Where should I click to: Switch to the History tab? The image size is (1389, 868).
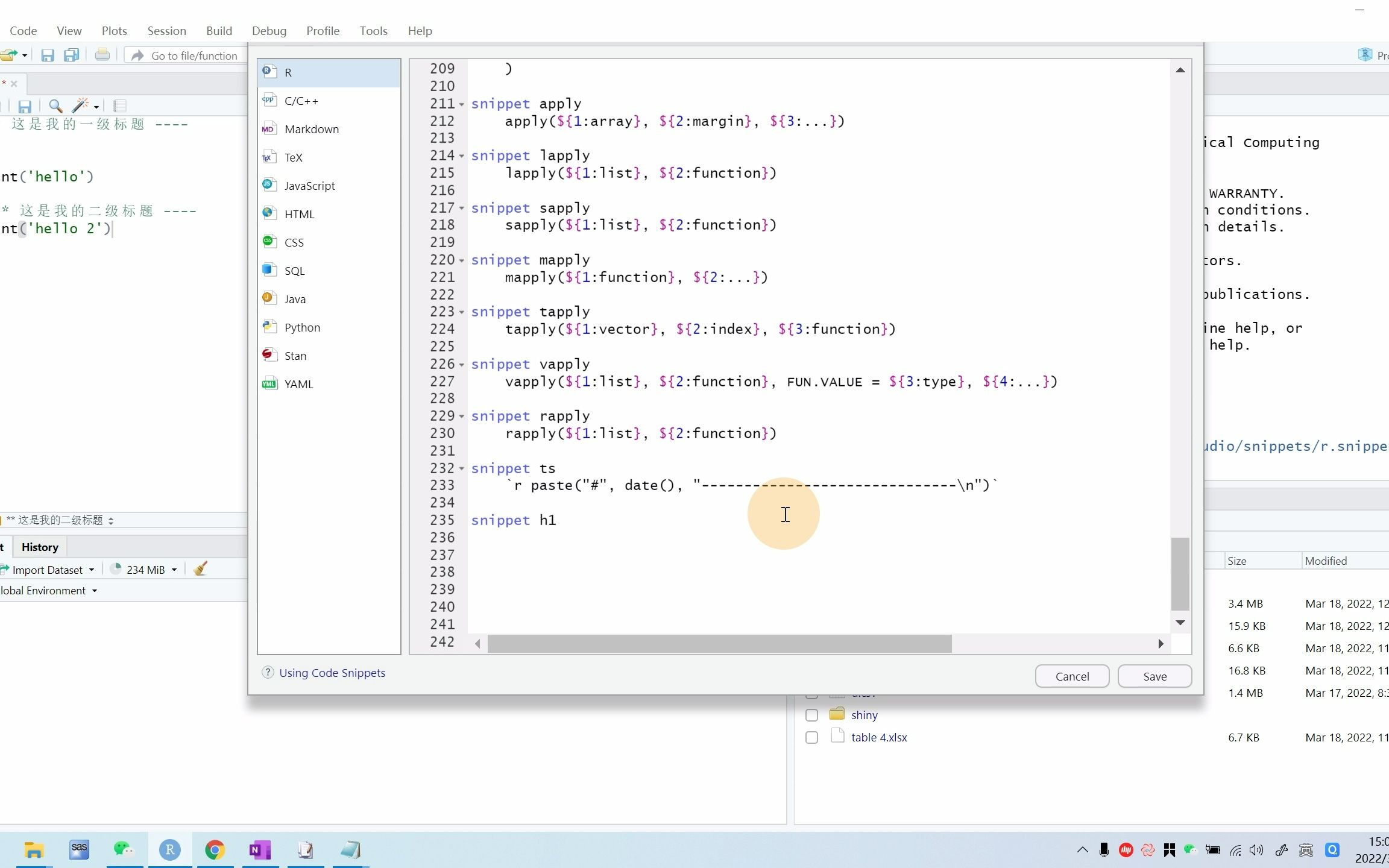point(40,547)
